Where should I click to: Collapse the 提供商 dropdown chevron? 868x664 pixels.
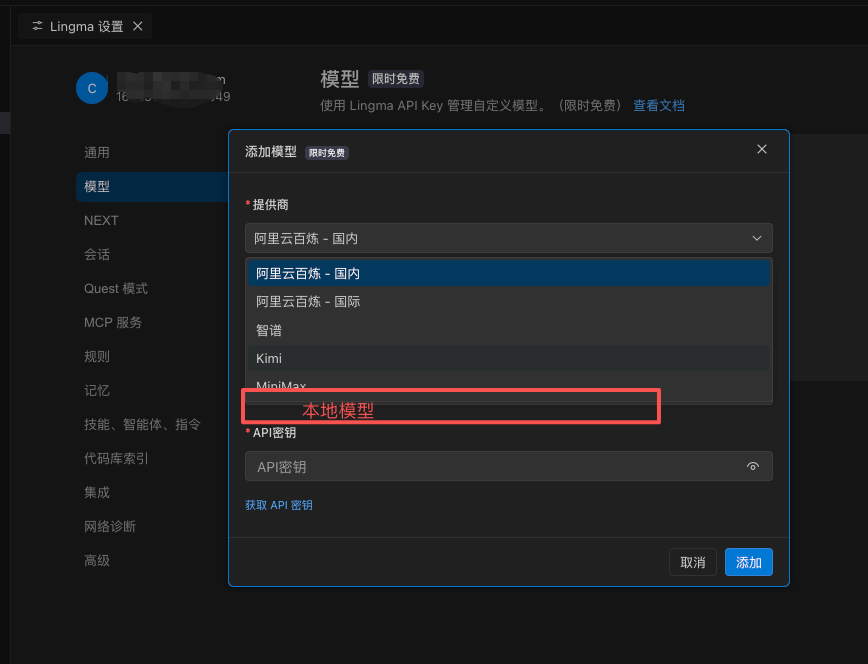(757, 238)
